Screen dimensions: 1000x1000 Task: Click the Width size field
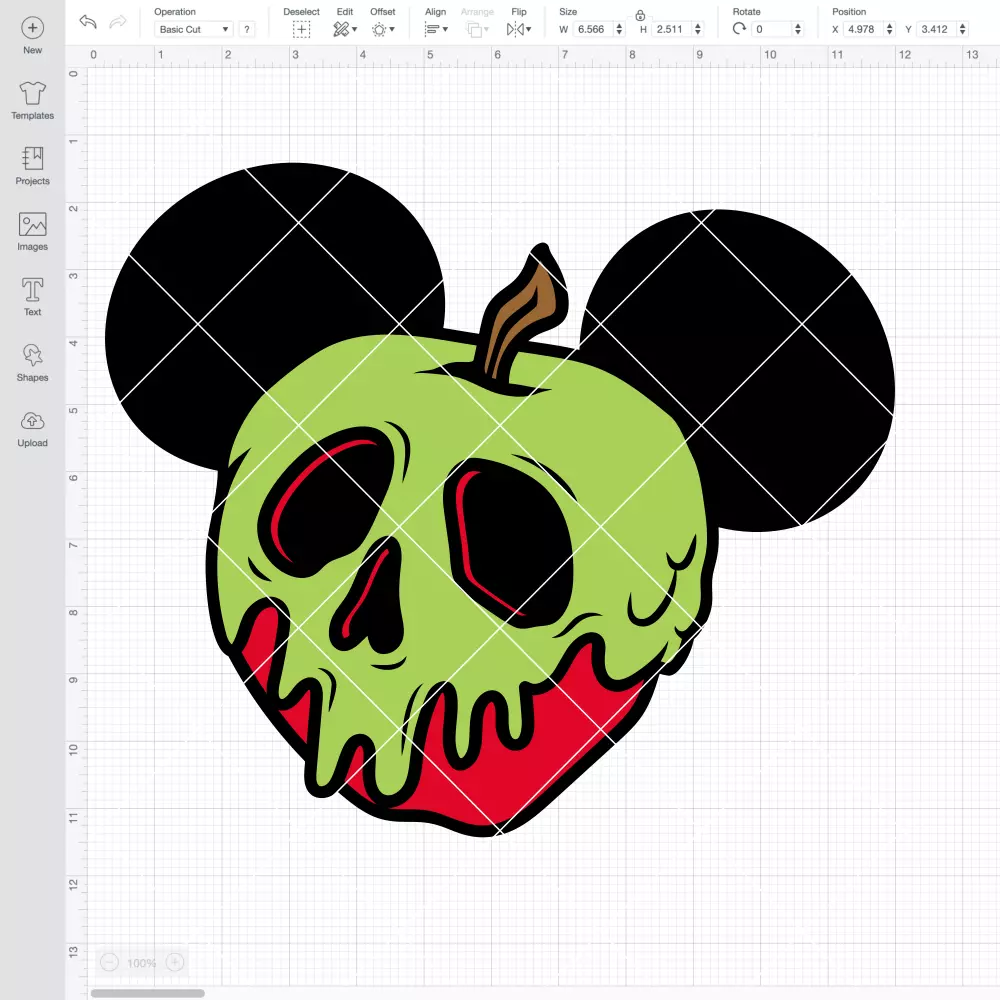point(592,29)
